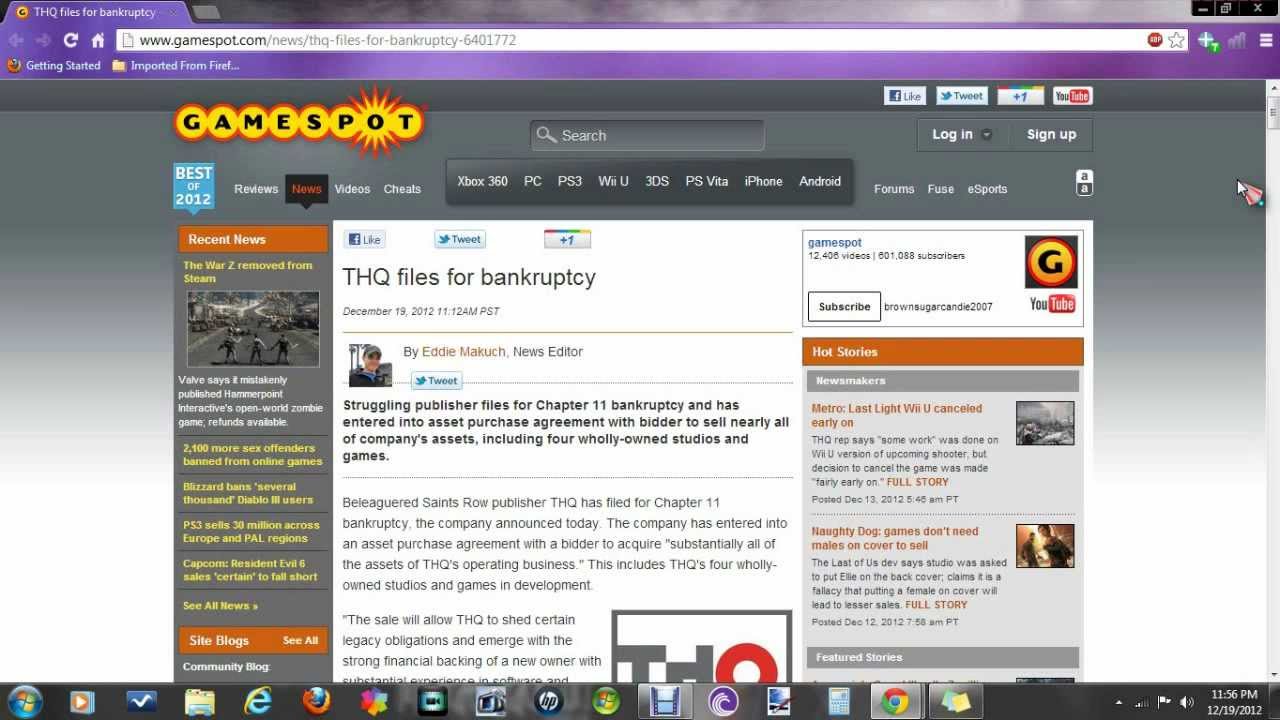Image resolution: width=1280 pixels, height=720 pixels.
Task: Click volume speaker icon in system tray
Action: click(1187, 702)
